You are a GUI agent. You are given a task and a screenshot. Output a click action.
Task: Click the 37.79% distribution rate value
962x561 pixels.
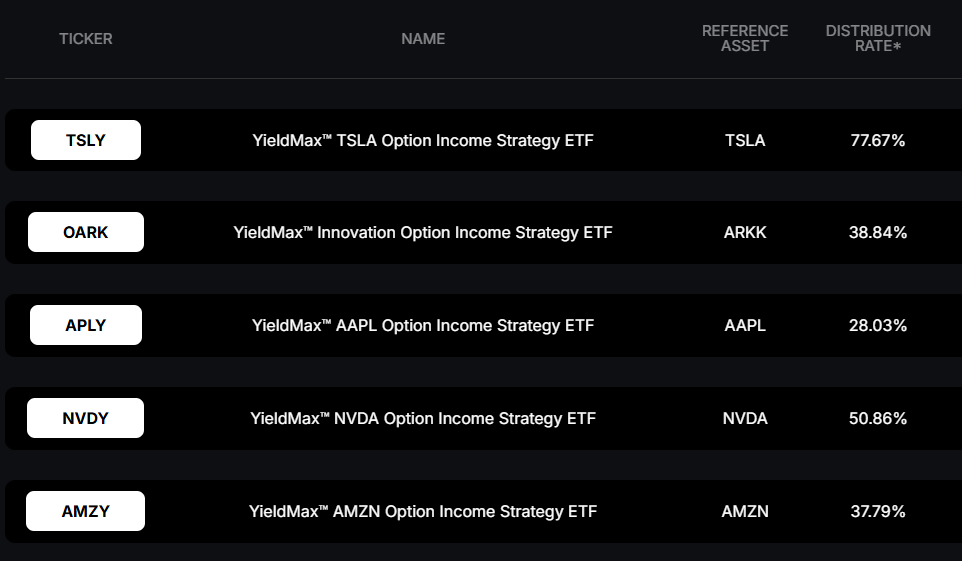click(878, 511)
